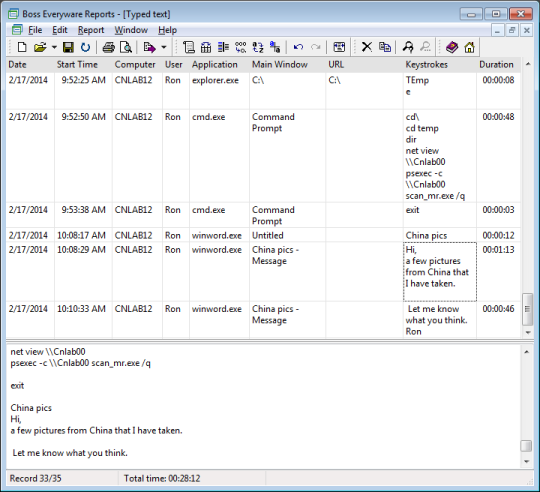Save the report with the floppy disk icon
Viewport: 540px width, 492px height.
coord(68,47)
